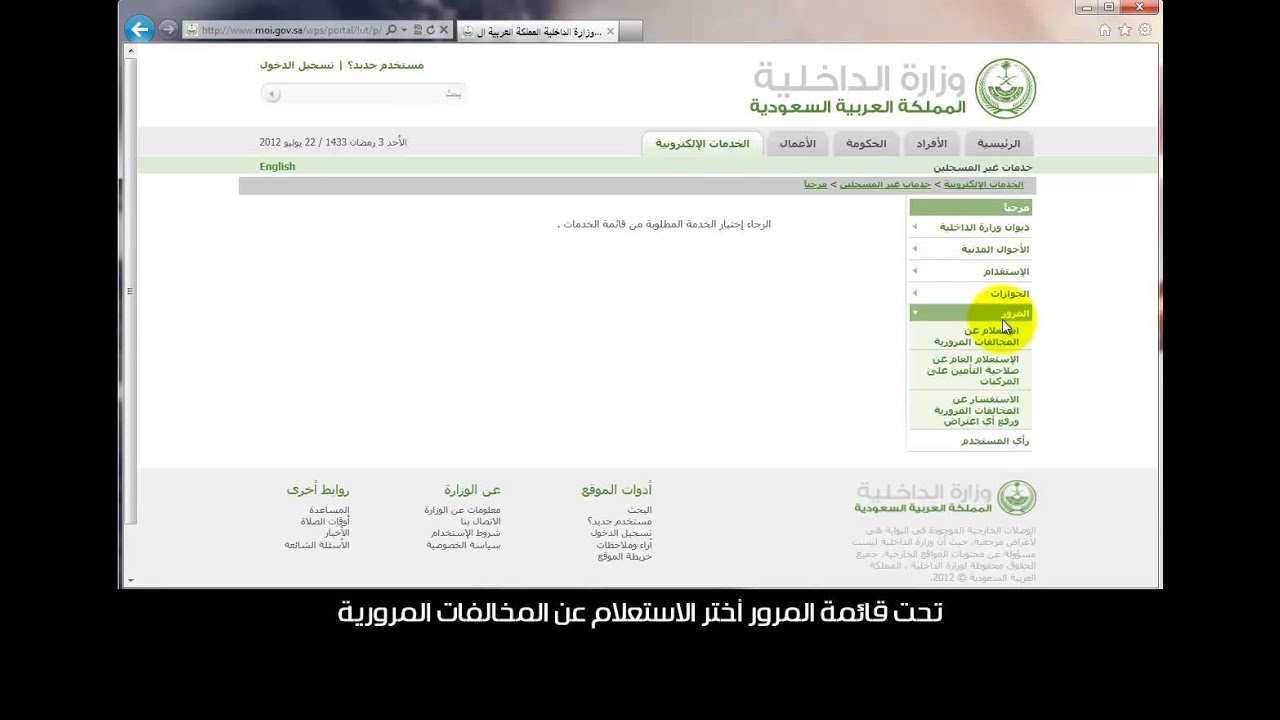Close the وزارة الداخلية browser tab
1280x720 pixels.
[x=610, y=31]
